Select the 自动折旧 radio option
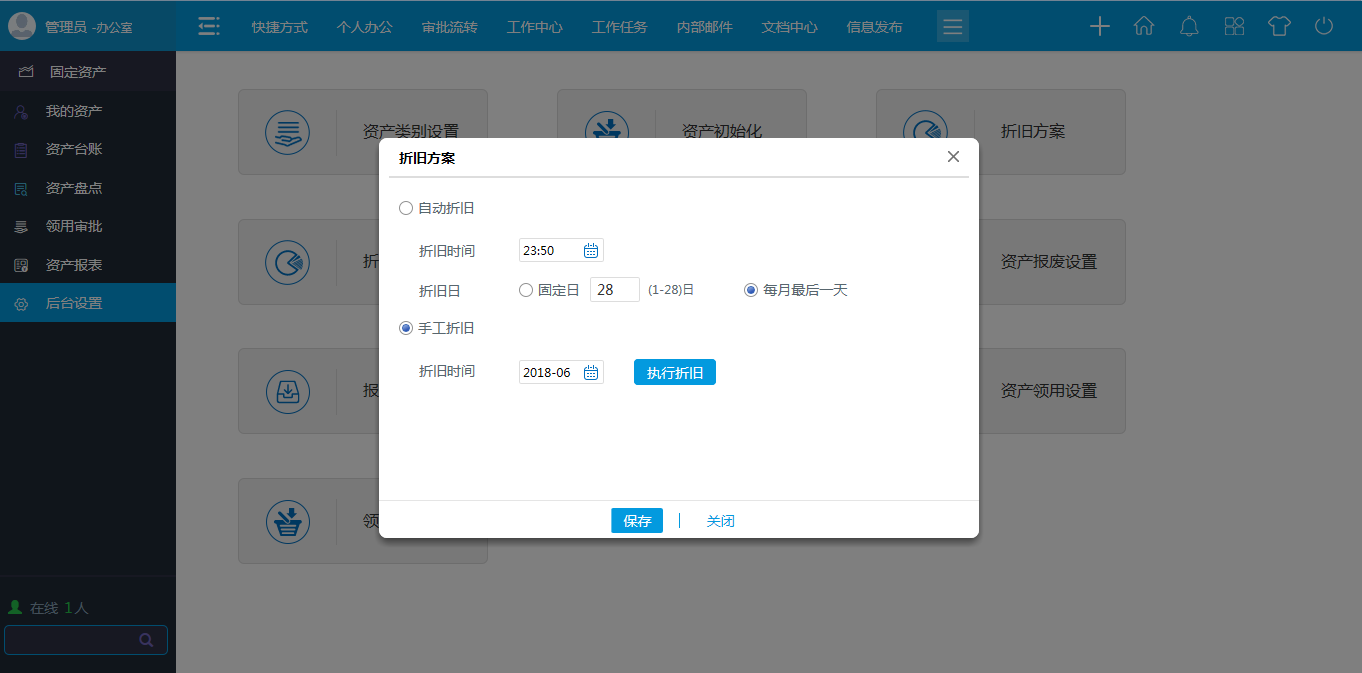The image size is (1362, 673). click(x=405, y=208)
